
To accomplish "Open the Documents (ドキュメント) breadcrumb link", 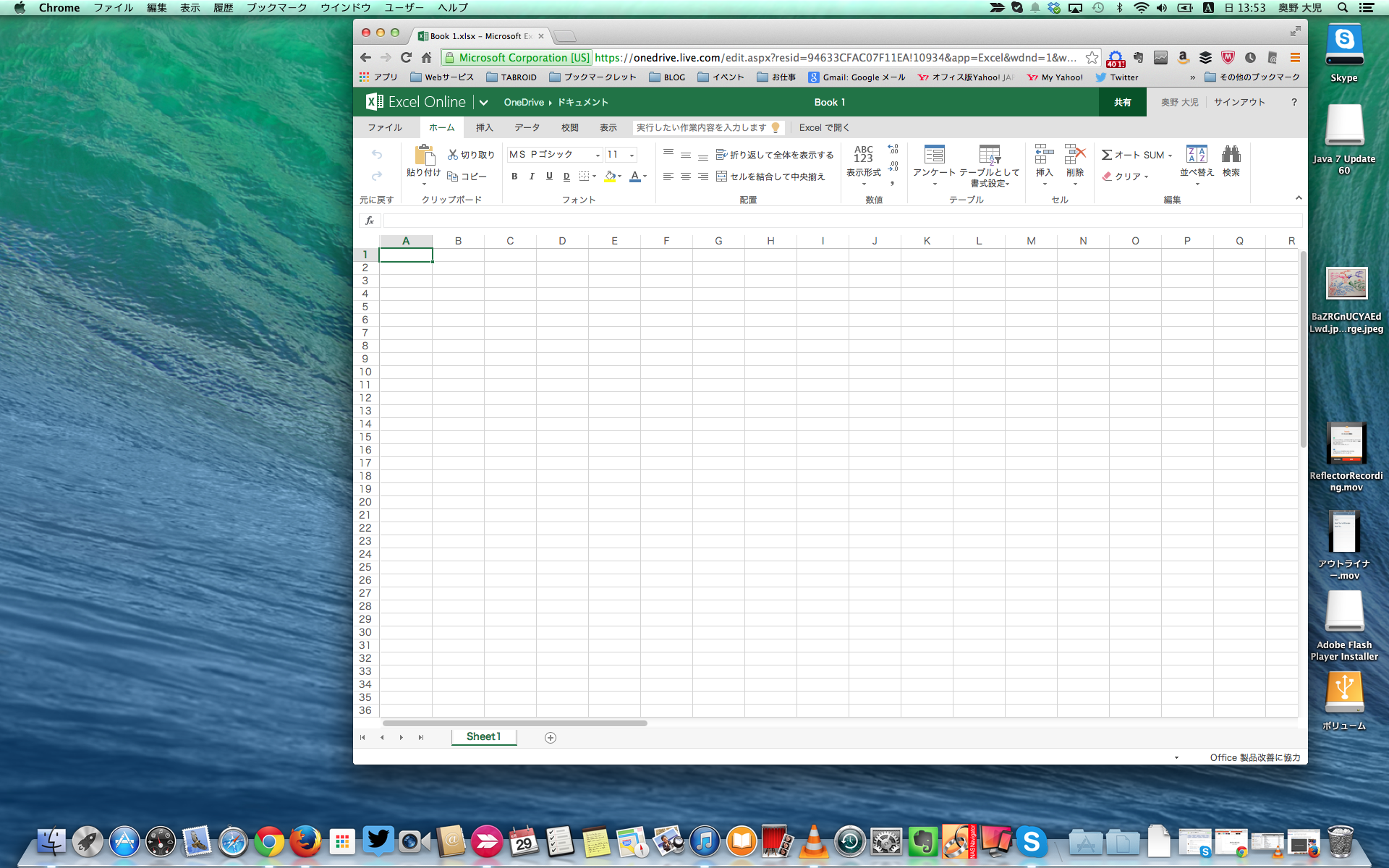I will point(582,102).
